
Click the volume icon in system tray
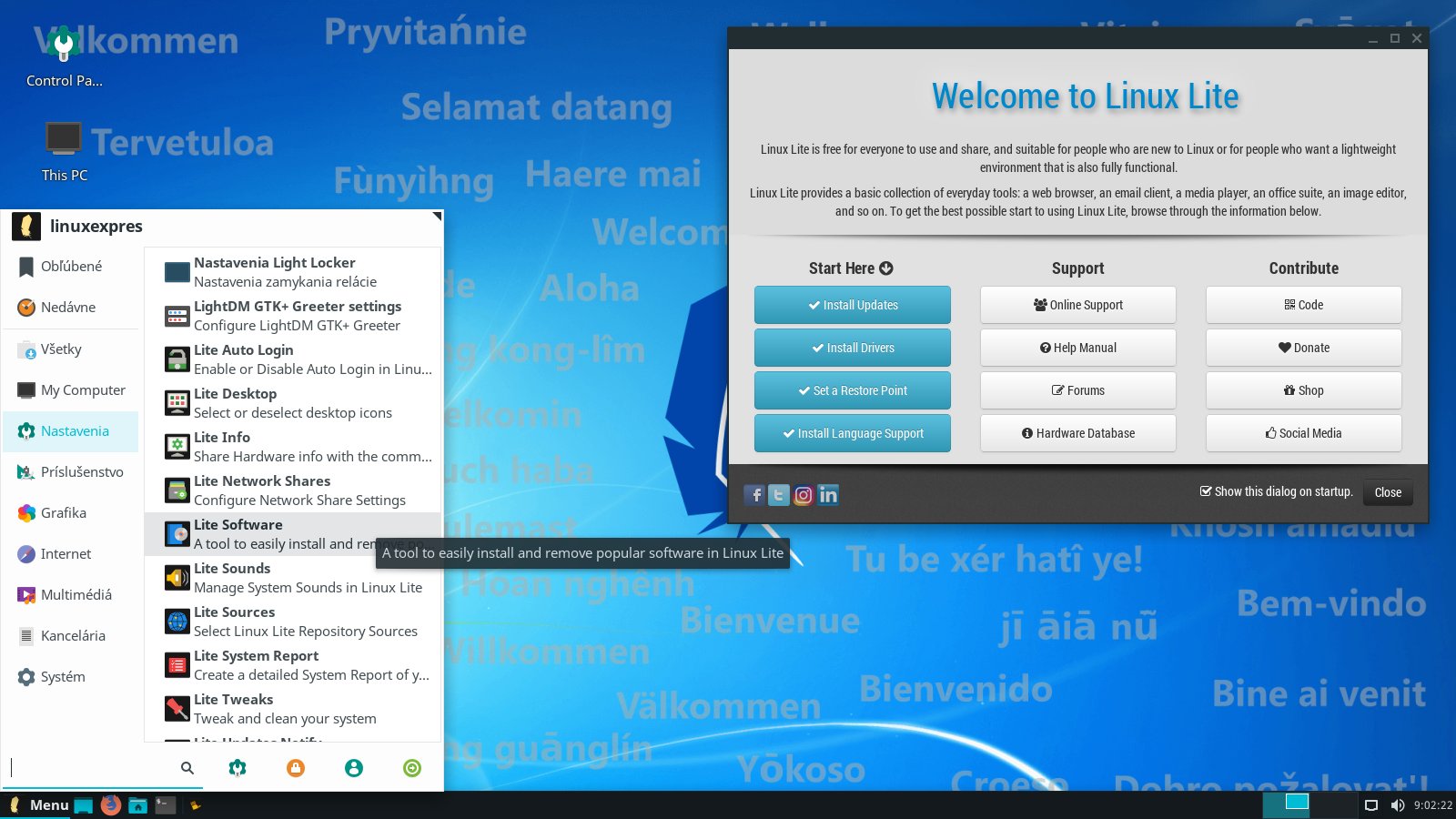coord(1397,805)
